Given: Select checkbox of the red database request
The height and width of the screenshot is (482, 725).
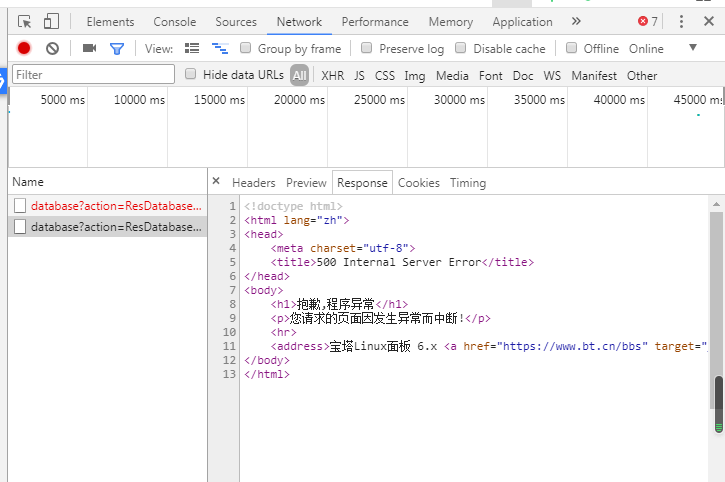Looking at the screenshot, I should (20, 206).
